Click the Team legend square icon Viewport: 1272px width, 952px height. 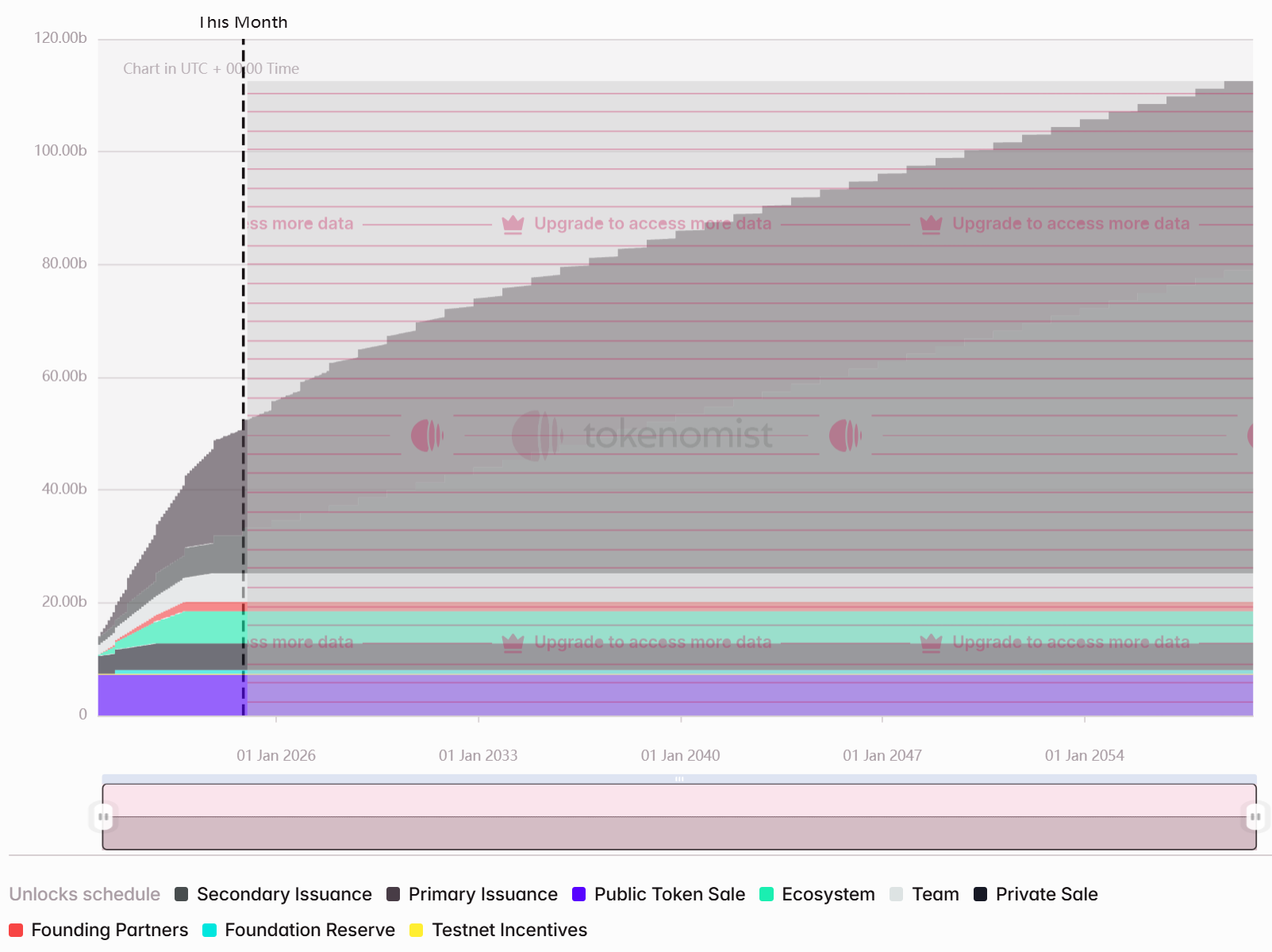coord(897,894)
